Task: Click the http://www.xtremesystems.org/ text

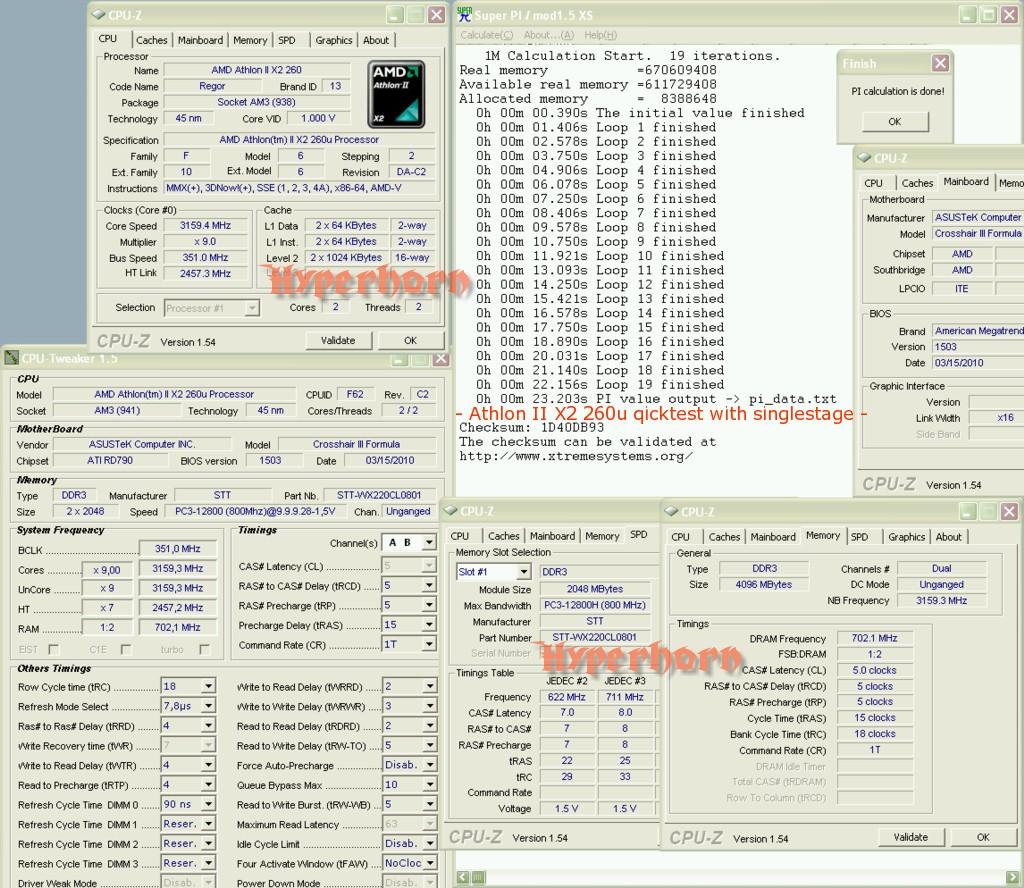Action: pos(575,456)
